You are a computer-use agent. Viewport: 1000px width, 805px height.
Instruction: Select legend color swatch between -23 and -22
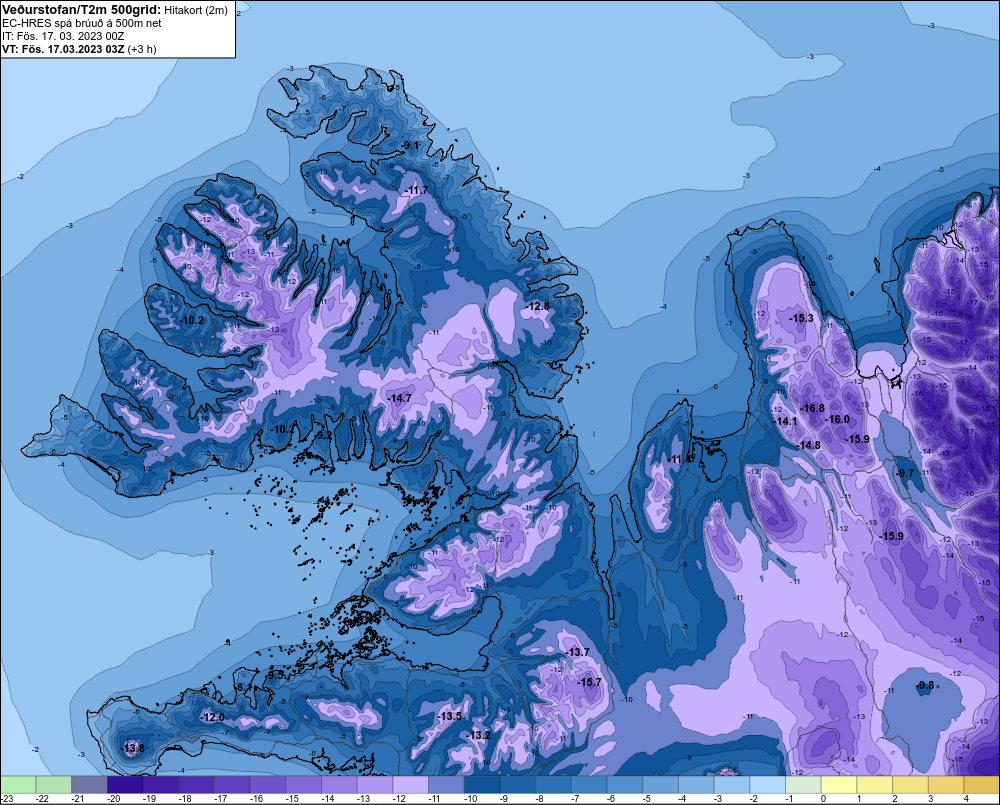[x=18, y=784]
